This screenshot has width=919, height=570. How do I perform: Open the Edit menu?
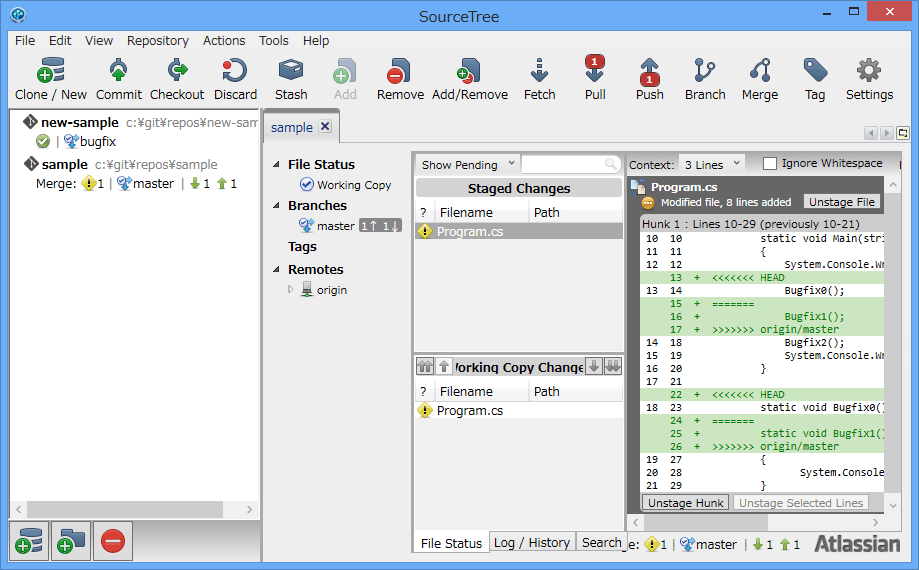pyautogui.click(x=60, y=40)
